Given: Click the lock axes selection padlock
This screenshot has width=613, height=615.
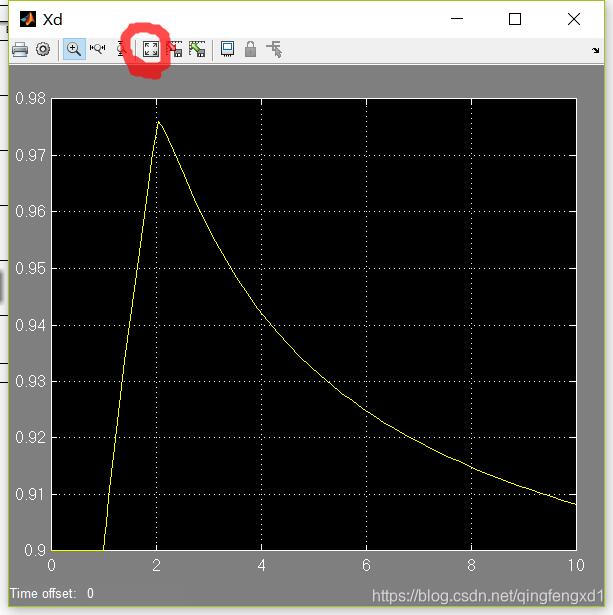Looking at the screenshot, I should tap(250, 49).
